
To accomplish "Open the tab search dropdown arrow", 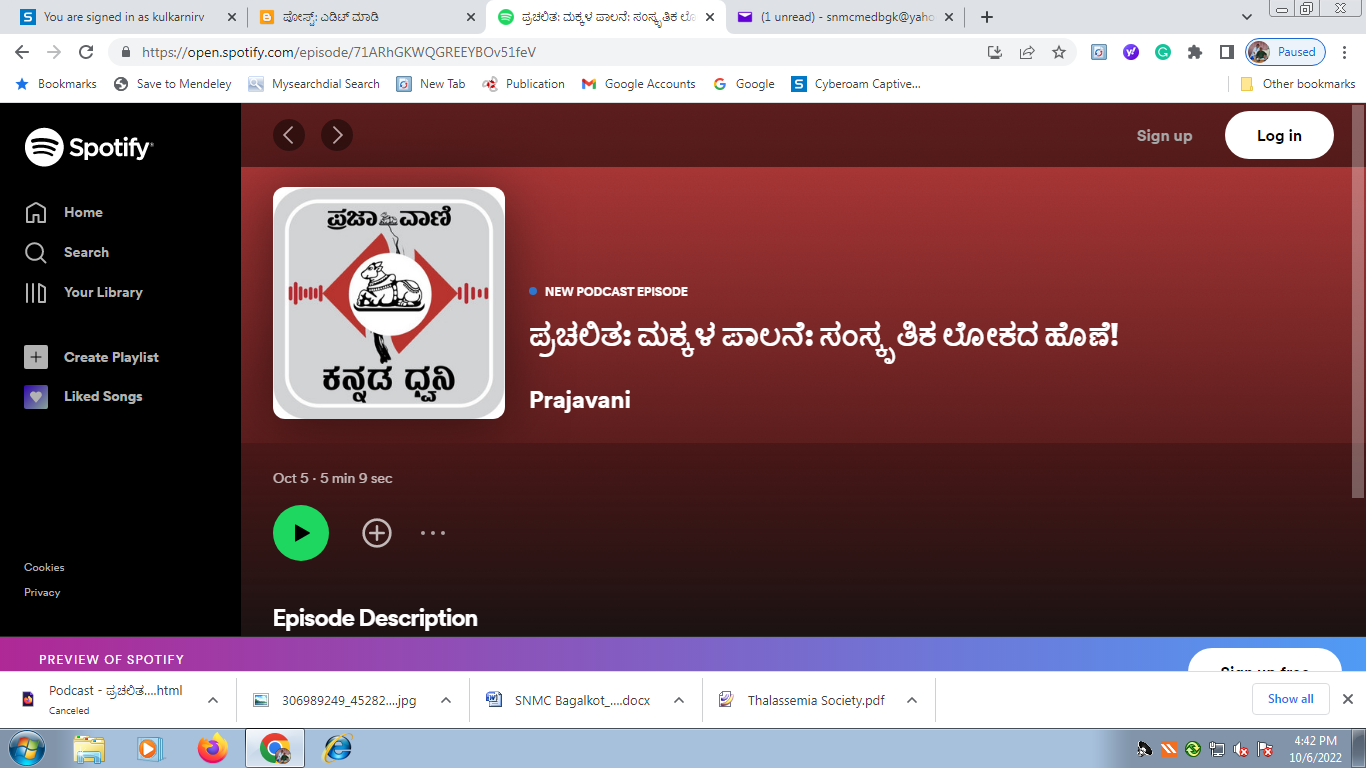I will [1247, 17].
